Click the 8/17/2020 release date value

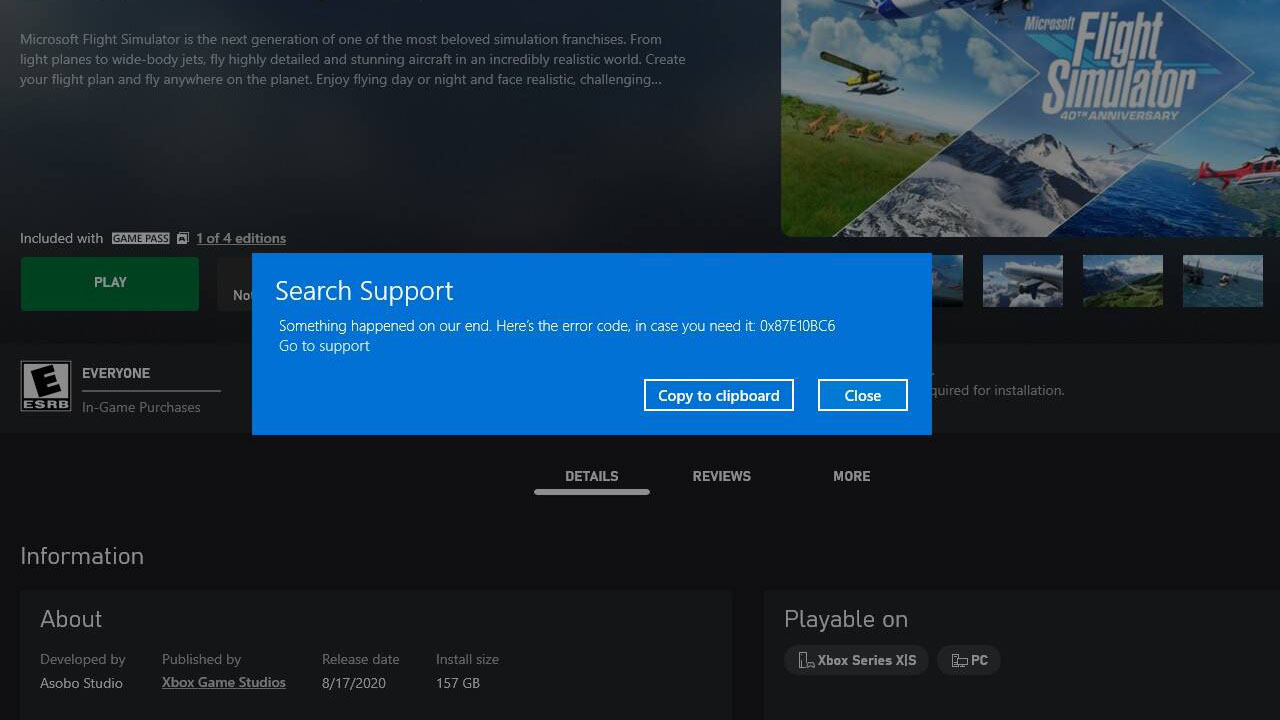pos(353,683)
